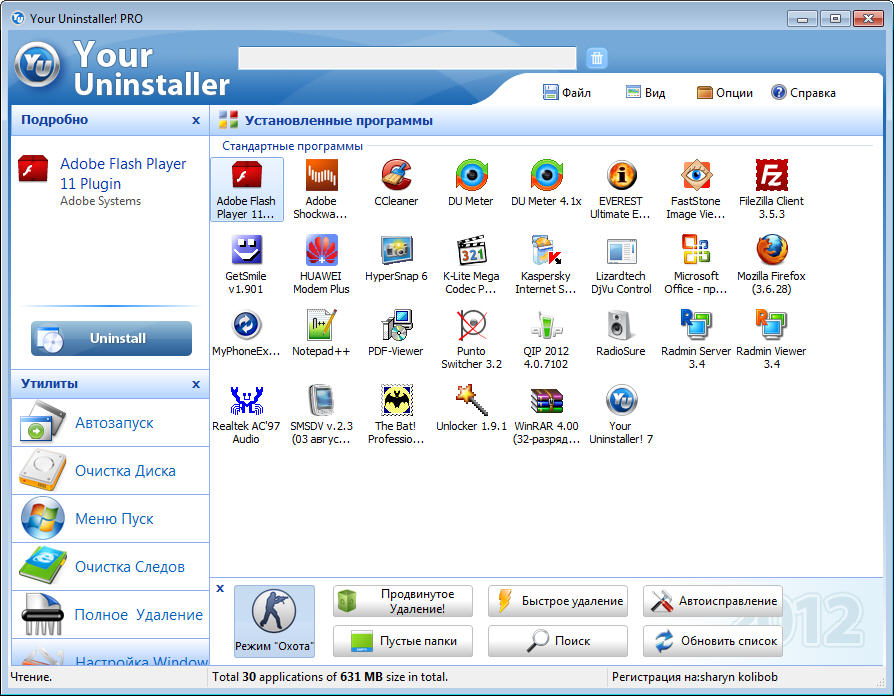The width and height of the screenshot is (894, 696).
Task: Click the Быстрое удаление button
Action: [x=558, y=601]
